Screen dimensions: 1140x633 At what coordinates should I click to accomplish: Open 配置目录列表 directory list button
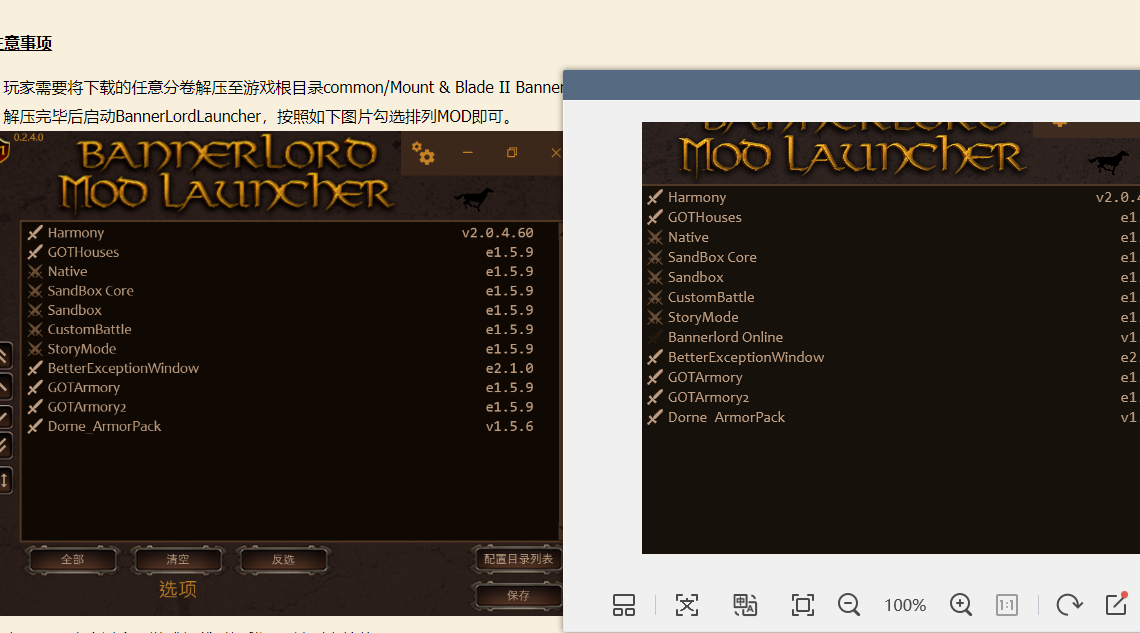coord(518,559)
